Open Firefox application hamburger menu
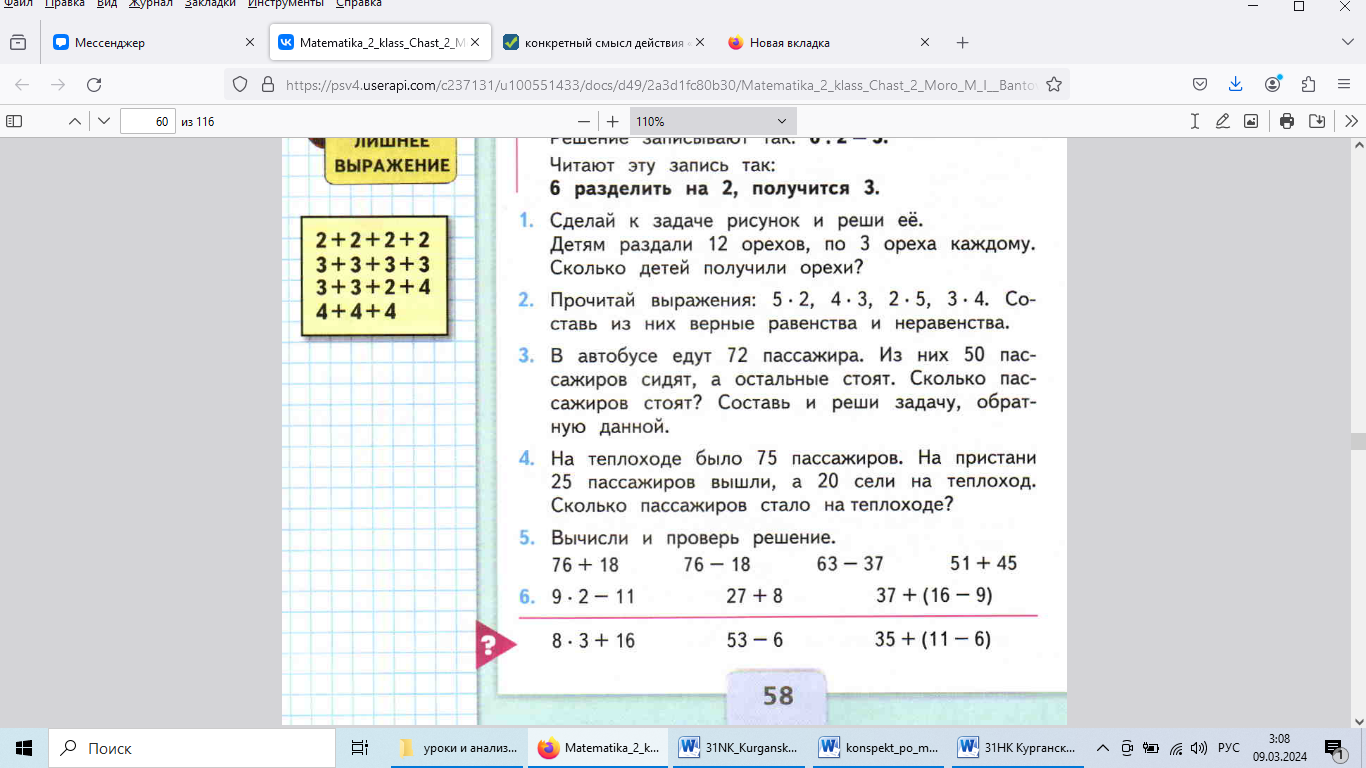 point(1344,85)
